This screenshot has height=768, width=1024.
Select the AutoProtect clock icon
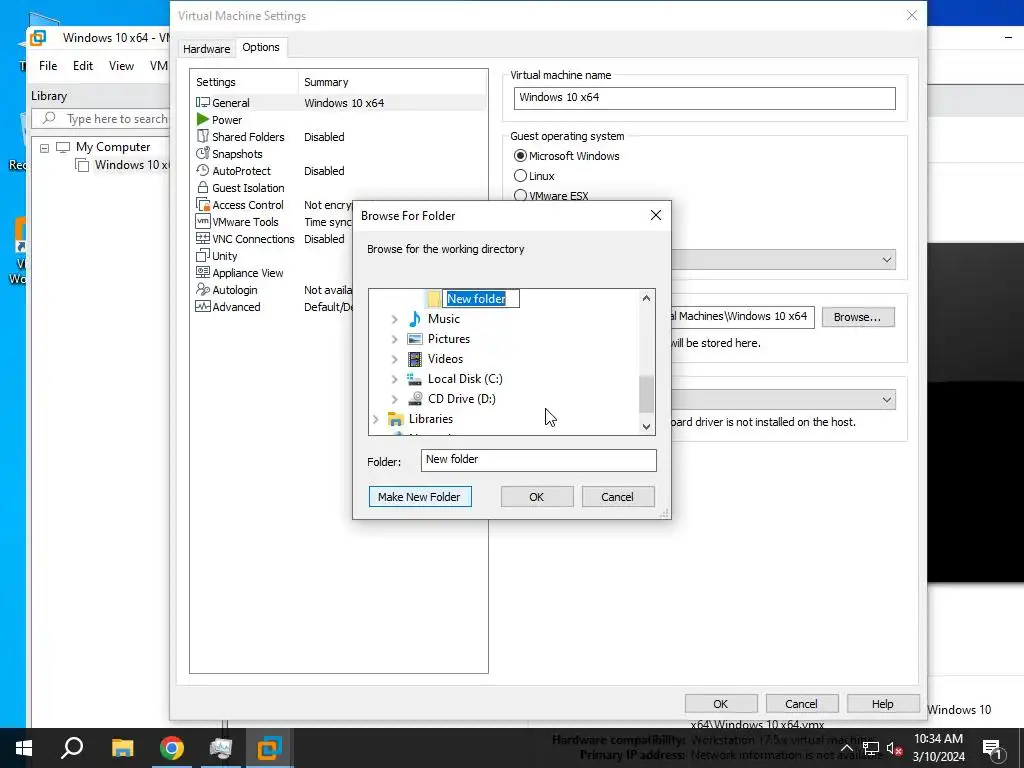tap(203, 170)
